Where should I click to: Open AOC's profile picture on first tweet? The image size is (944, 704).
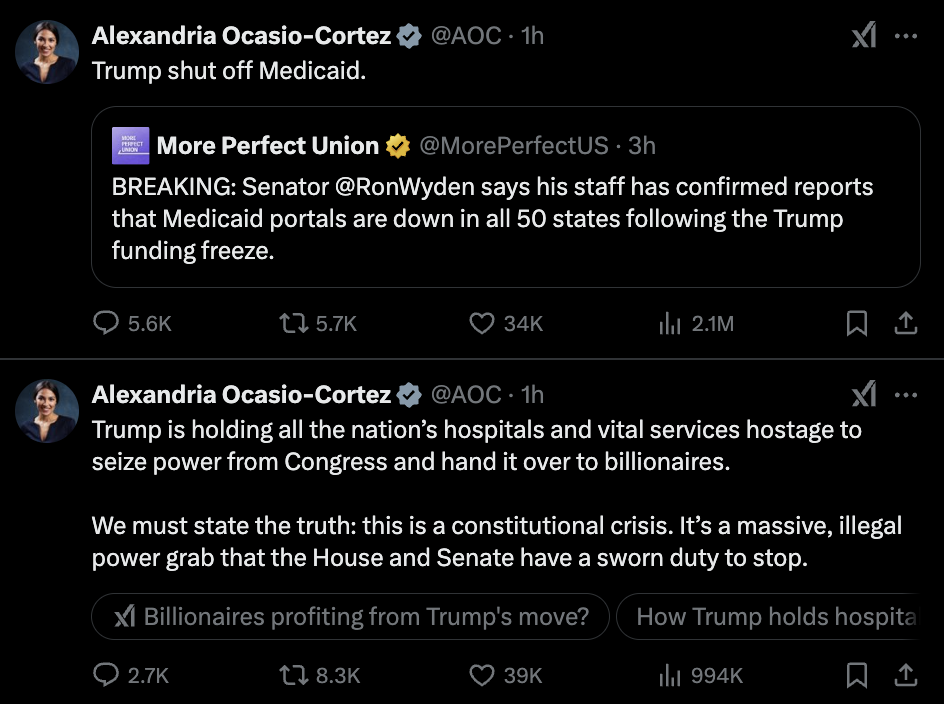(x=47, y=50)
